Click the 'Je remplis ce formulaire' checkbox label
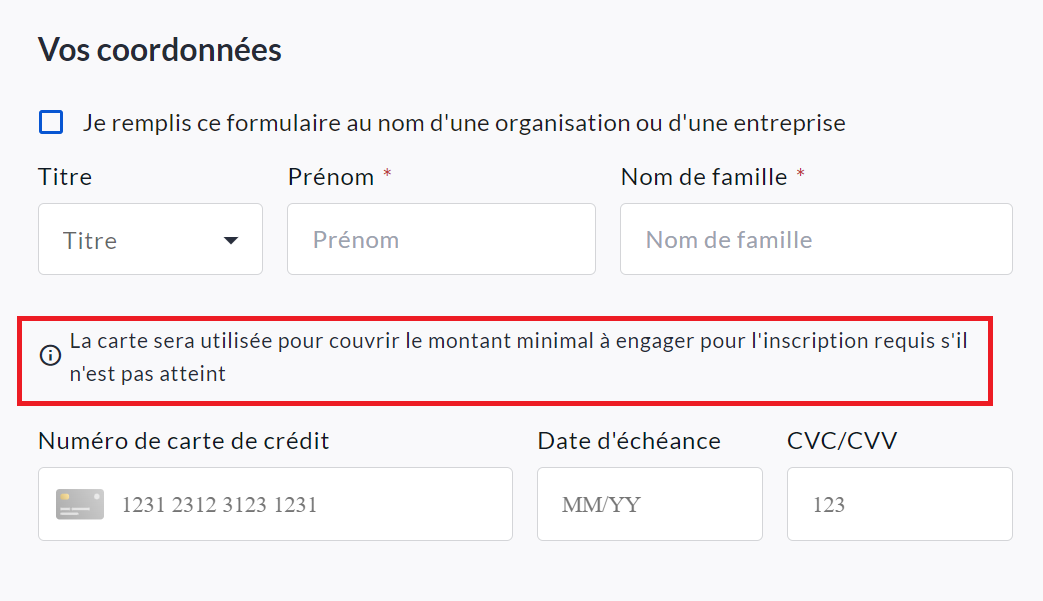The width and height of the screenshot is (1043, 601). tap(464, 123)
